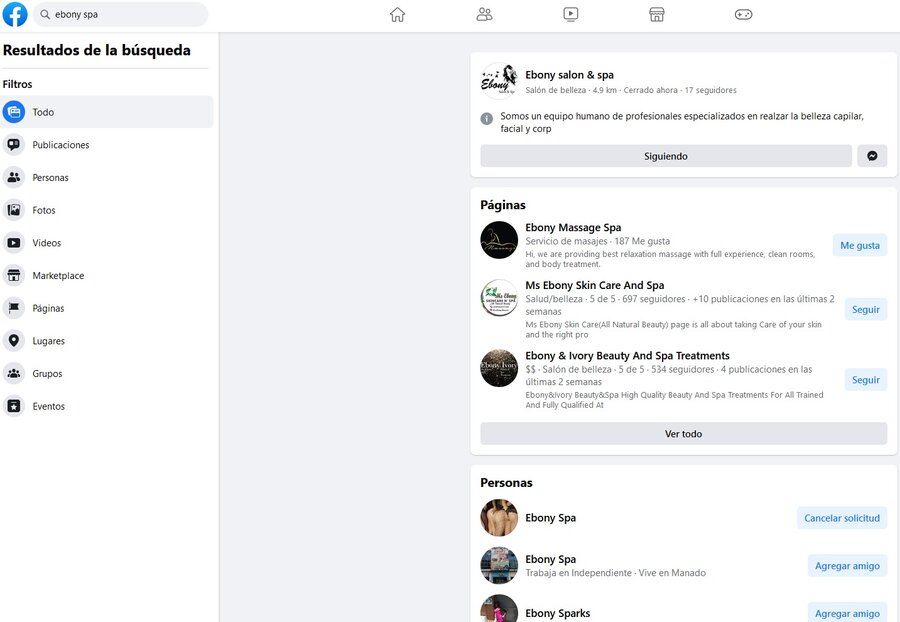
Task: Click the 'Salón de belleza · 4.9 km' details line
Action: [x=631, y=90]
